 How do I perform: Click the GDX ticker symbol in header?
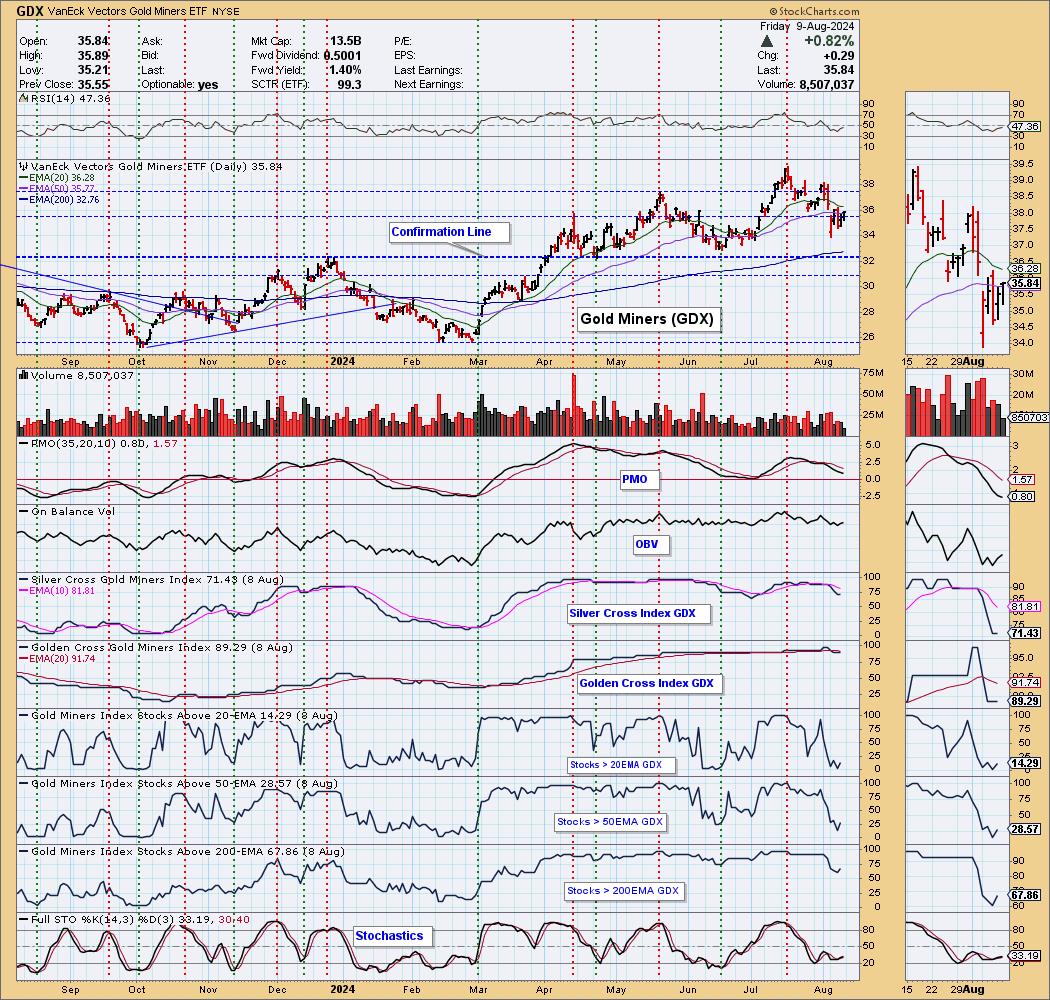pos(30,11)
